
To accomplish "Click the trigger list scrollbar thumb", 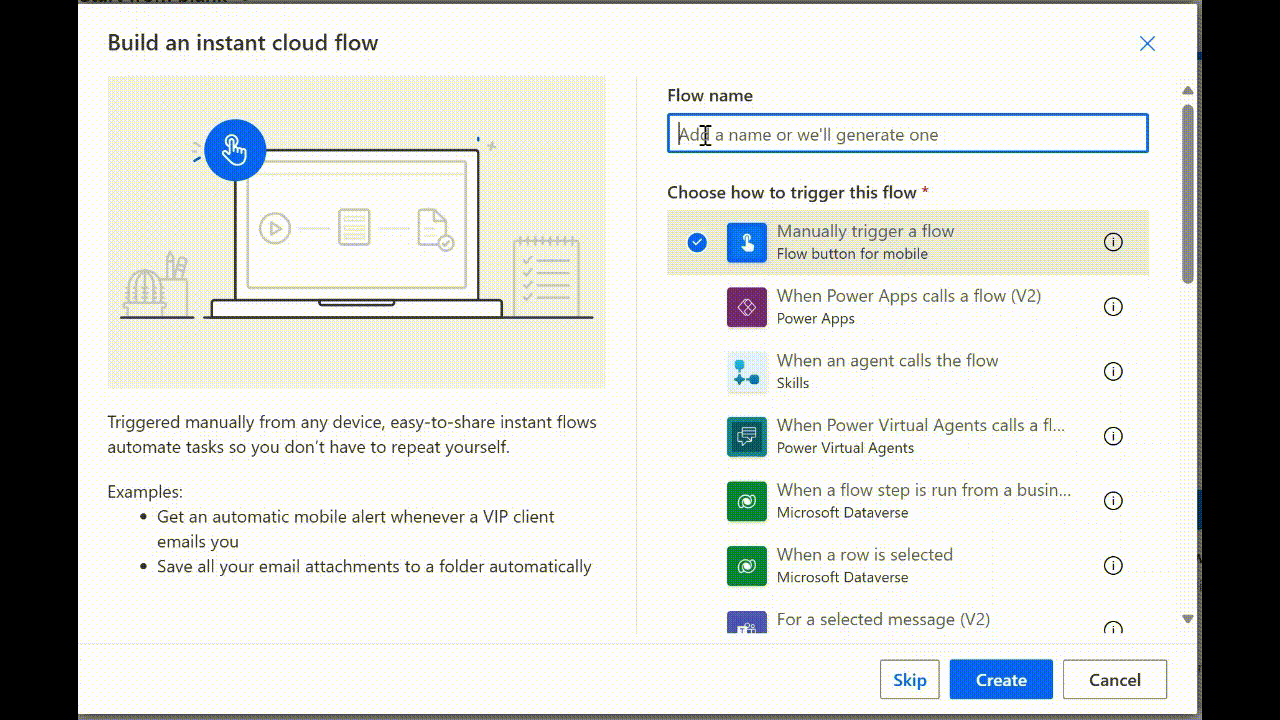I will point(1188,192).
